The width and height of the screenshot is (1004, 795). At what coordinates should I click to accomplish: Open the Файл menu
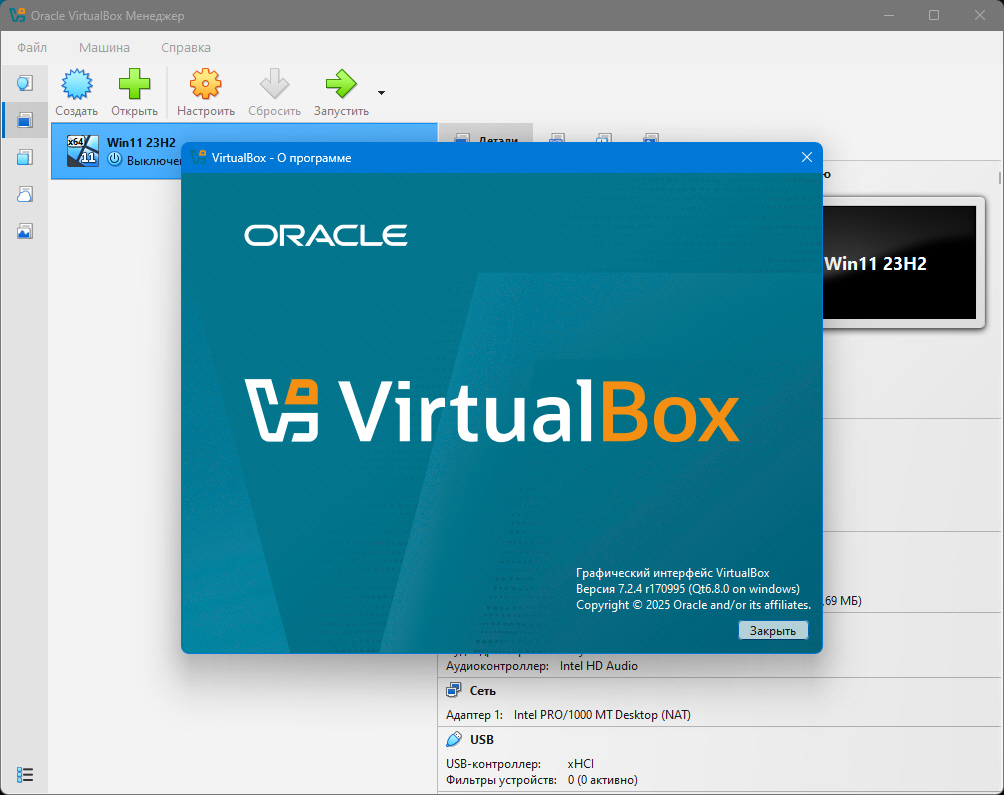click(x=32, y=47)
